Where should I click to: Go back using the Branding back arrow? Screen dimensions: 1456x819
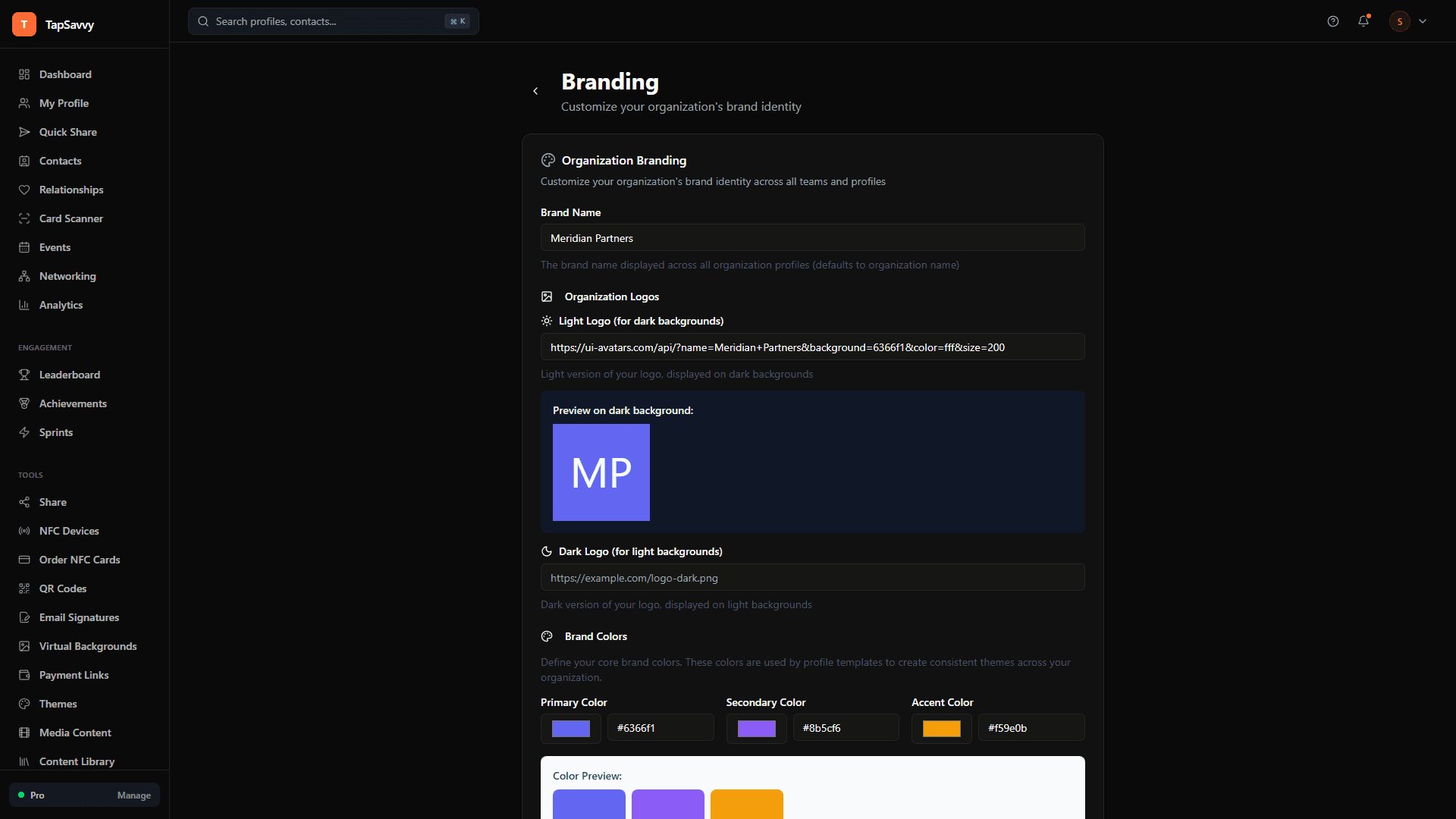535,90
